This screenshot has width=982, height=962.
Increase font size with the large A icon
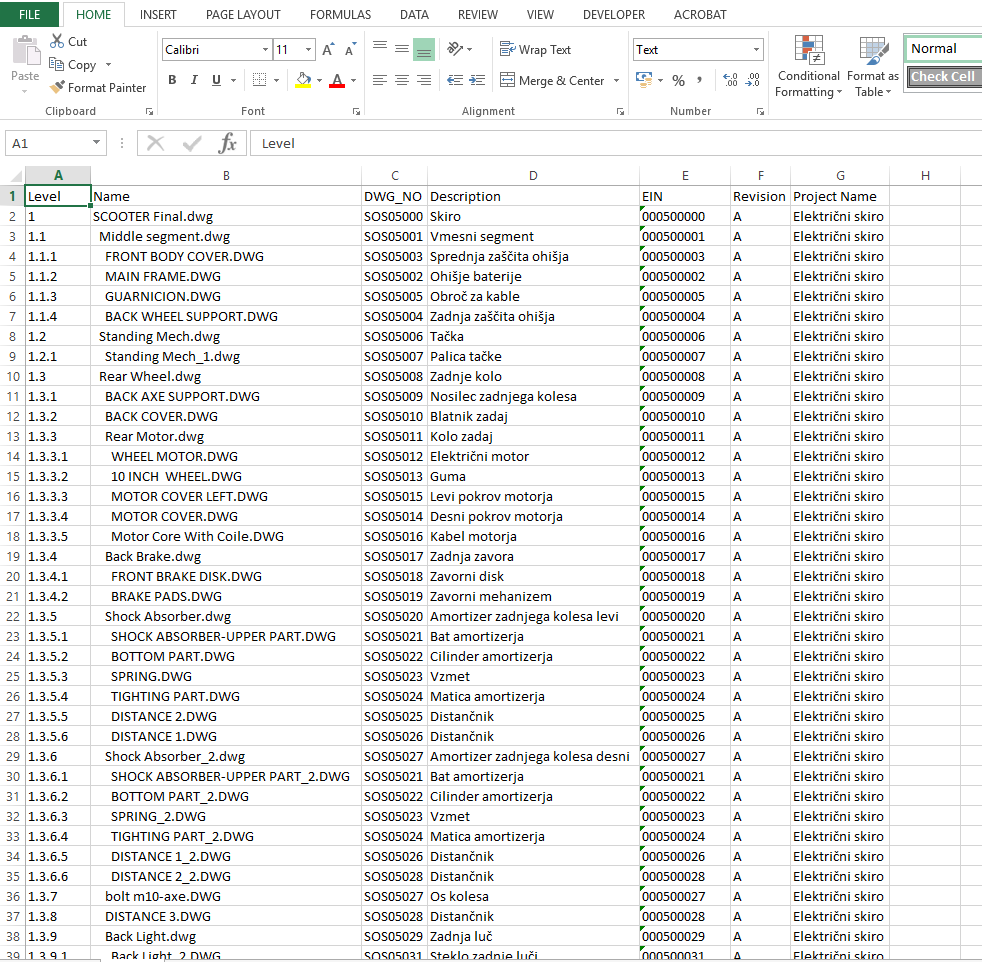(328, 49)
